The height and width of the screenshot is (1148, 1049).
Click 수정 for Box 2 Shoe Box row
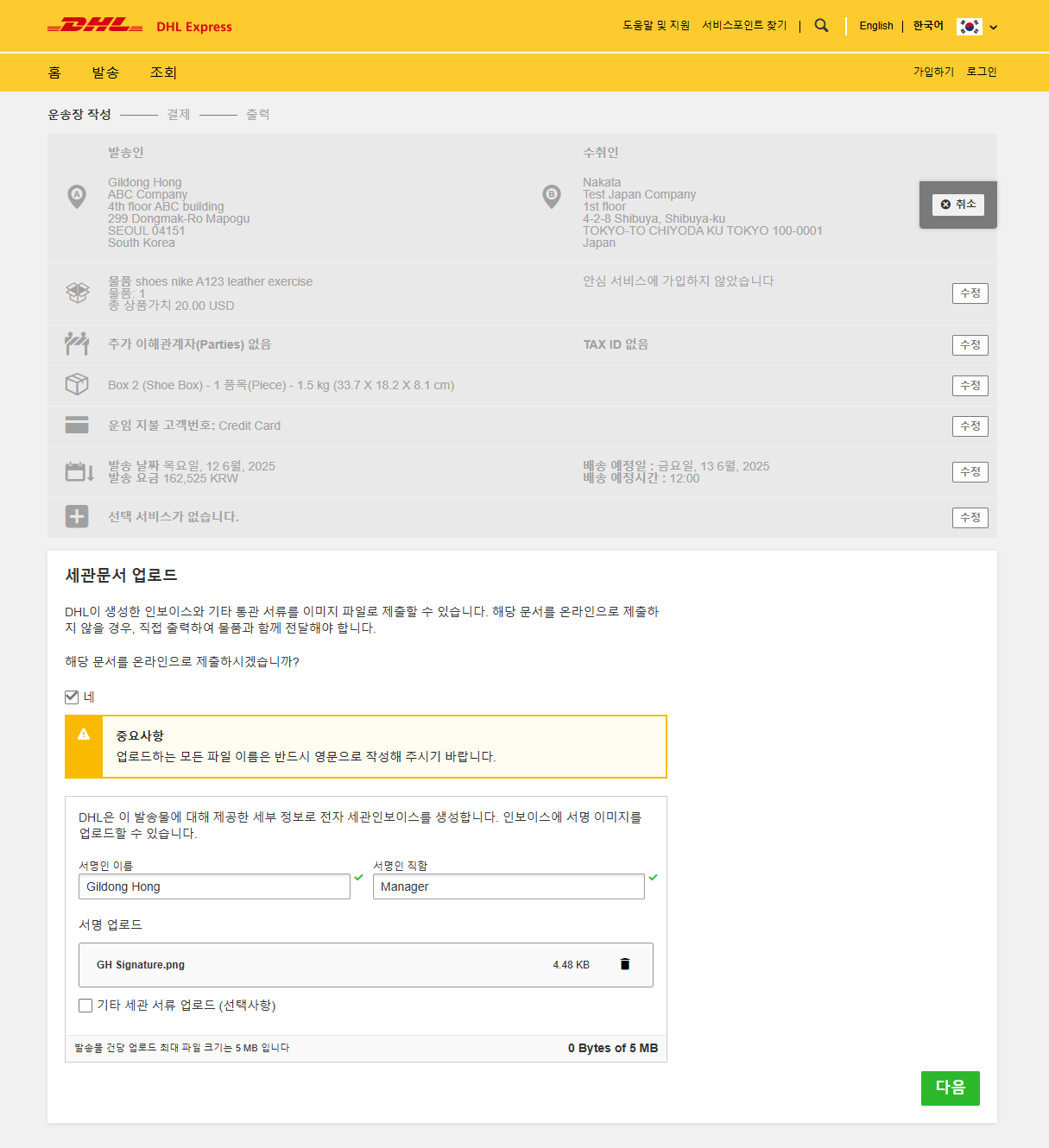pos(970,386)
